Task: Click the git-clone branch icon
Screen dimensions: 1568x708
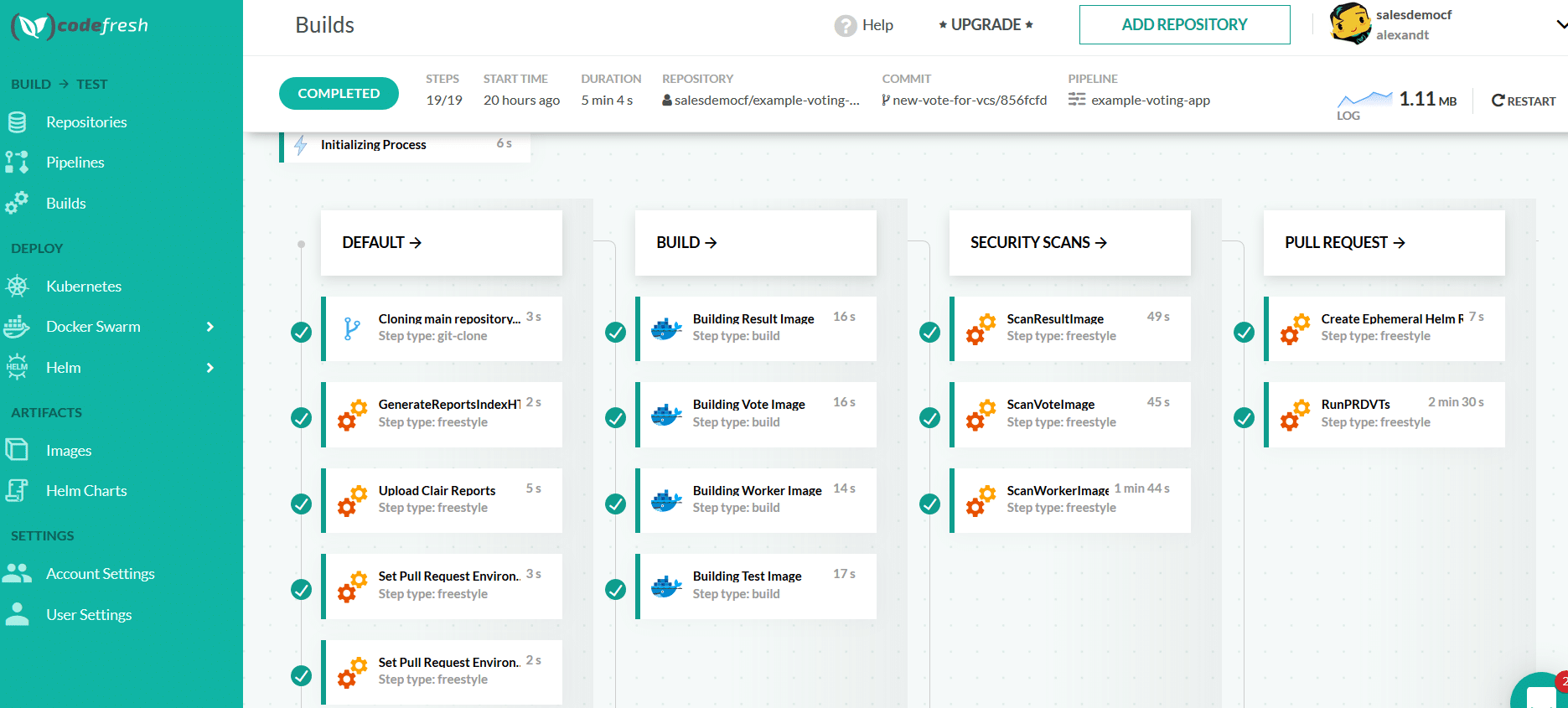Action: [x=352, y=328]
